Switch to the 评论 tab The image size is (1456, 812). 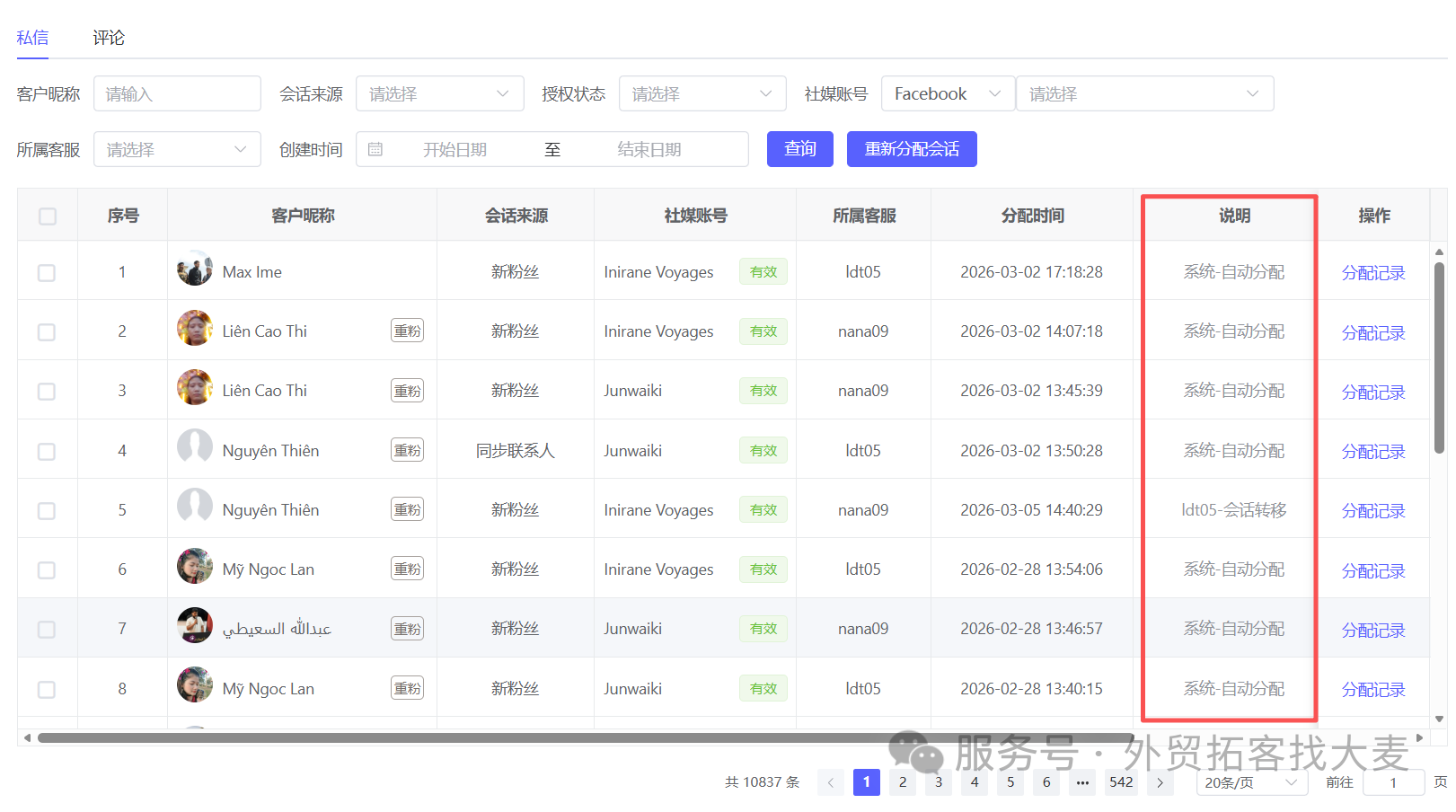point(109,38)
